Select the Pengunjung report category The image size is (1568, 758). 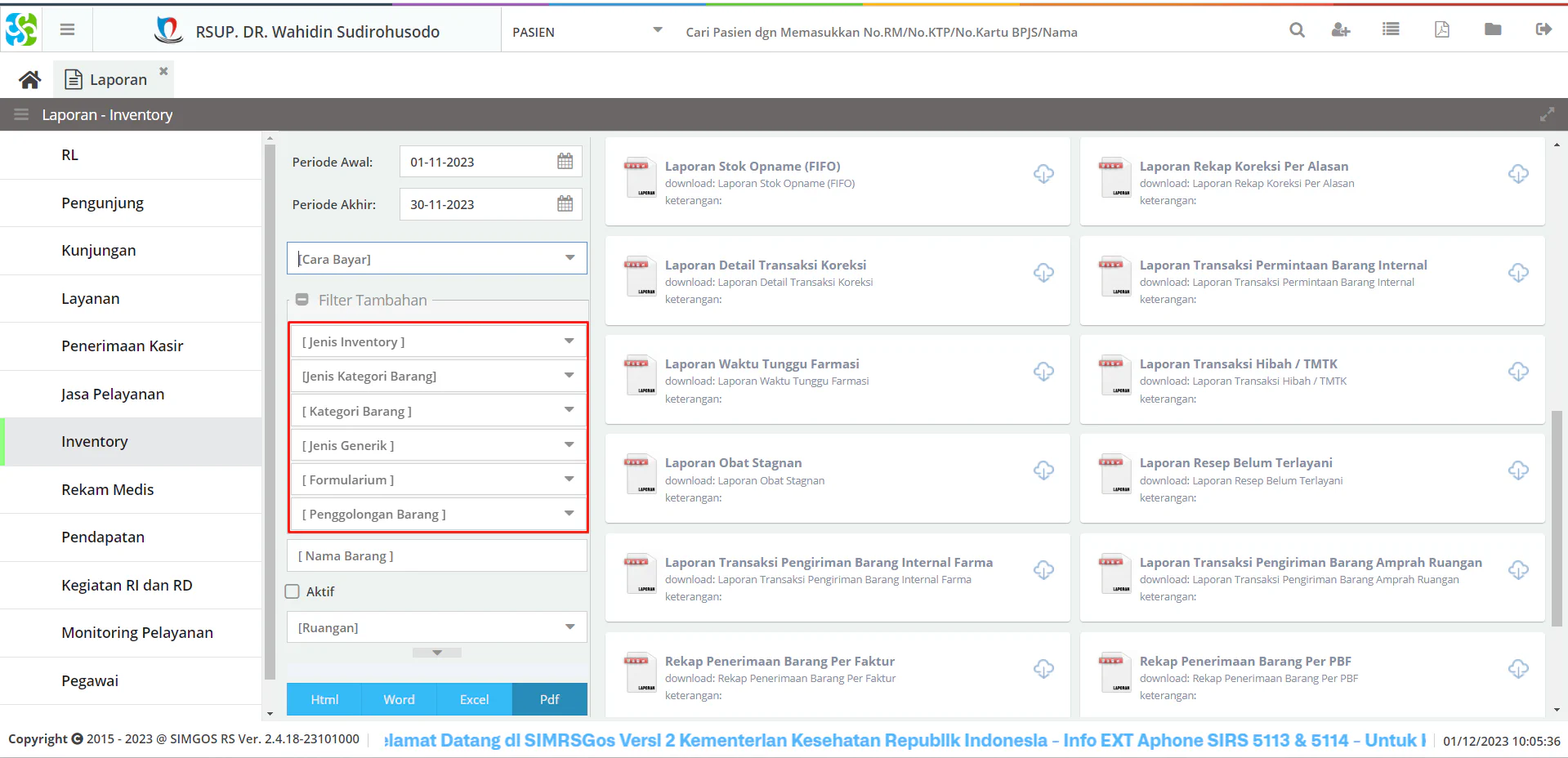131,203
